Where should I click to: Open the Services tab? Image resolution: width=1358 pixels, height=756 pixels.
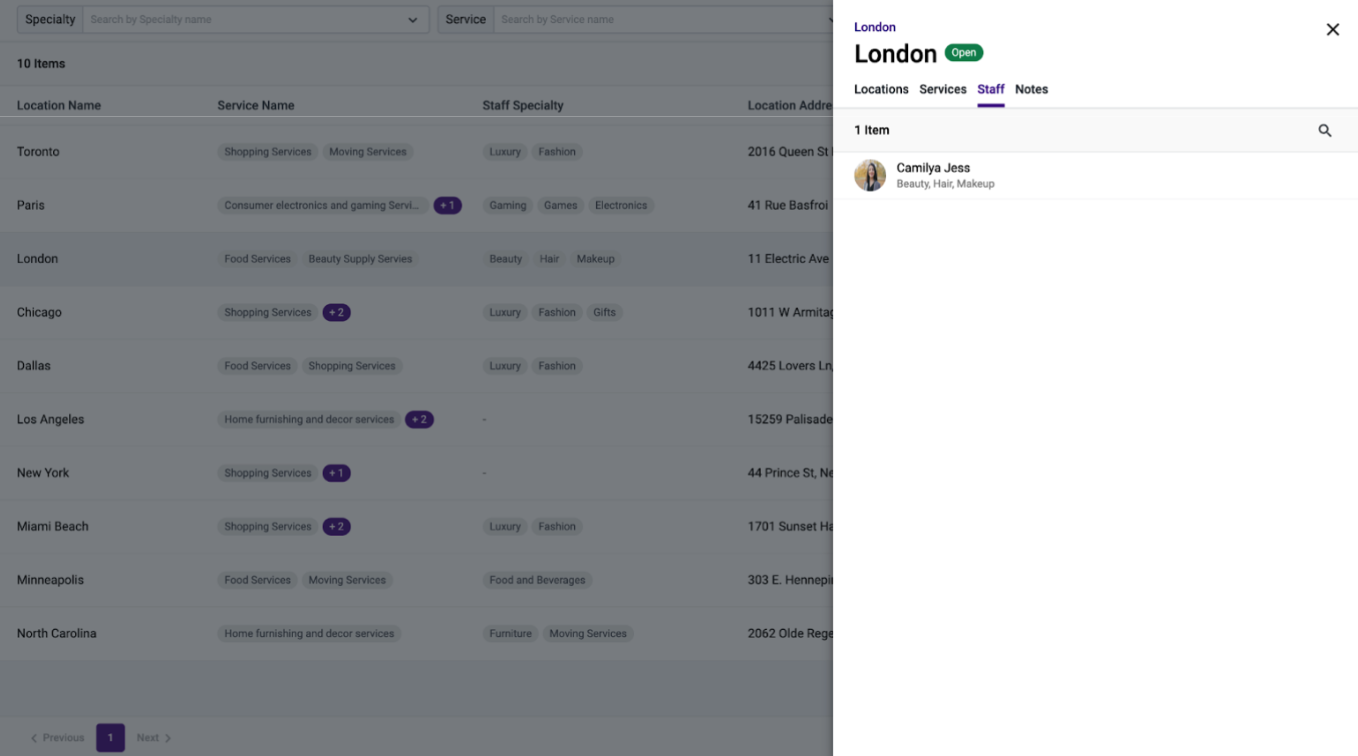(943, 89)
